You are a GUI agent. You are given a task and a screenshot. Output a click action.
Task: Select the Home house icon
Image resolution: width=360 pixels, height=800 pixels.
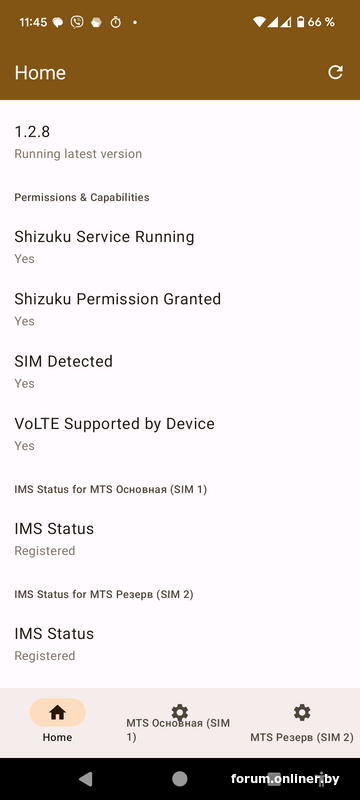[57, 713]
